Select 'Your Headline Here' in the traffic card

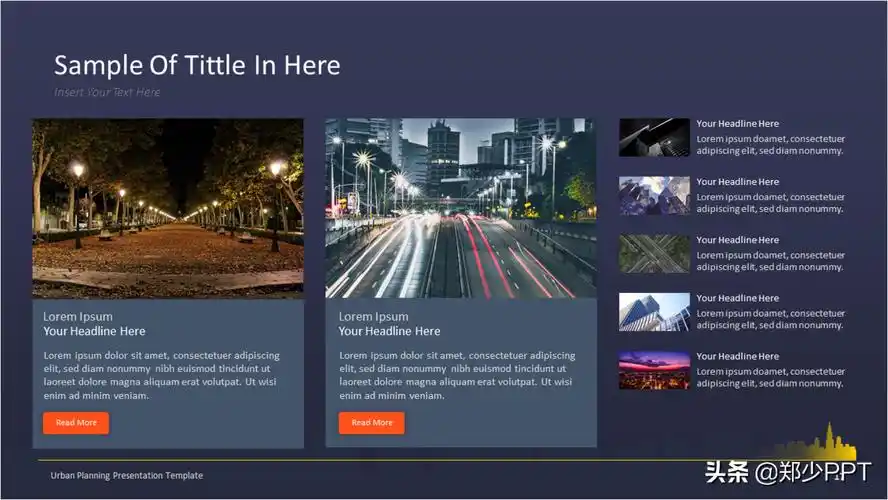pos(389,331)
